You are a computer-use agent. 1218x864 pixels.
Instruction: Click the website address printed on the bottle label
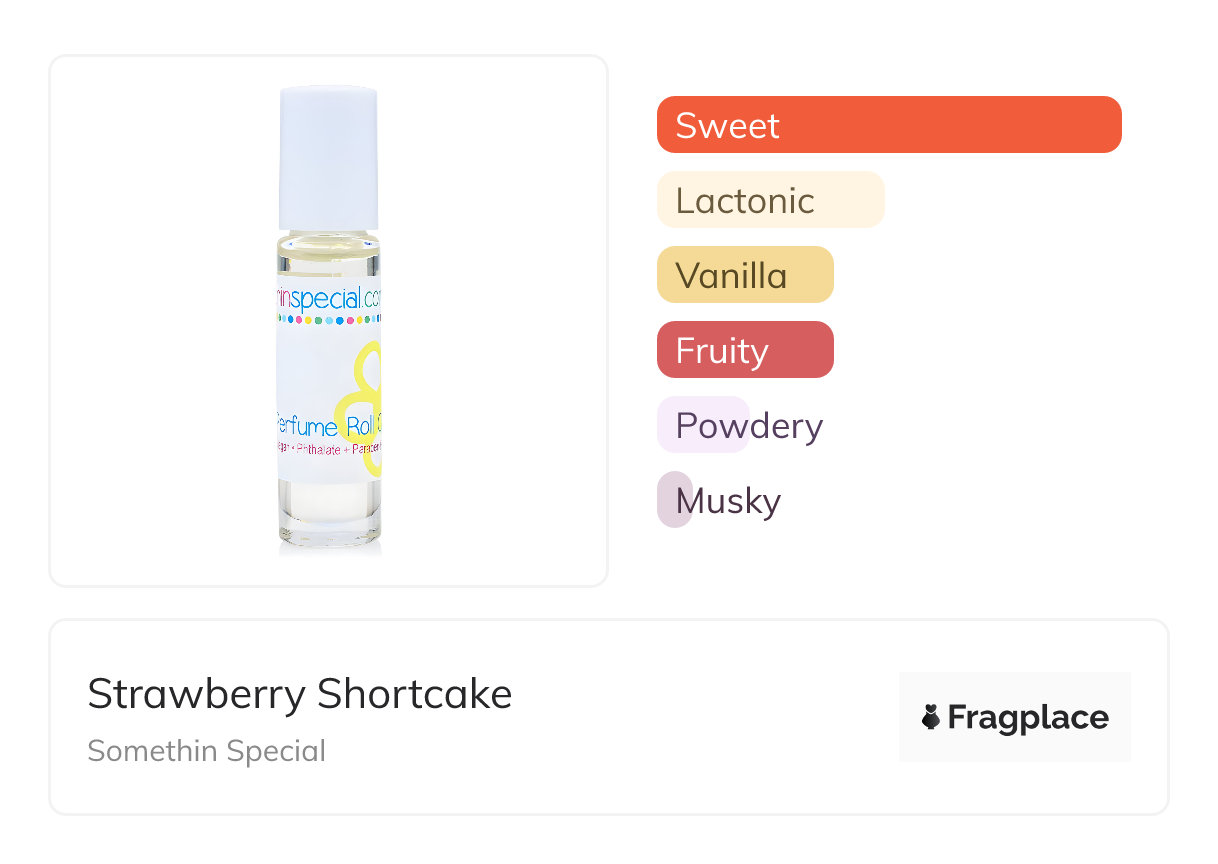point(329,298)
